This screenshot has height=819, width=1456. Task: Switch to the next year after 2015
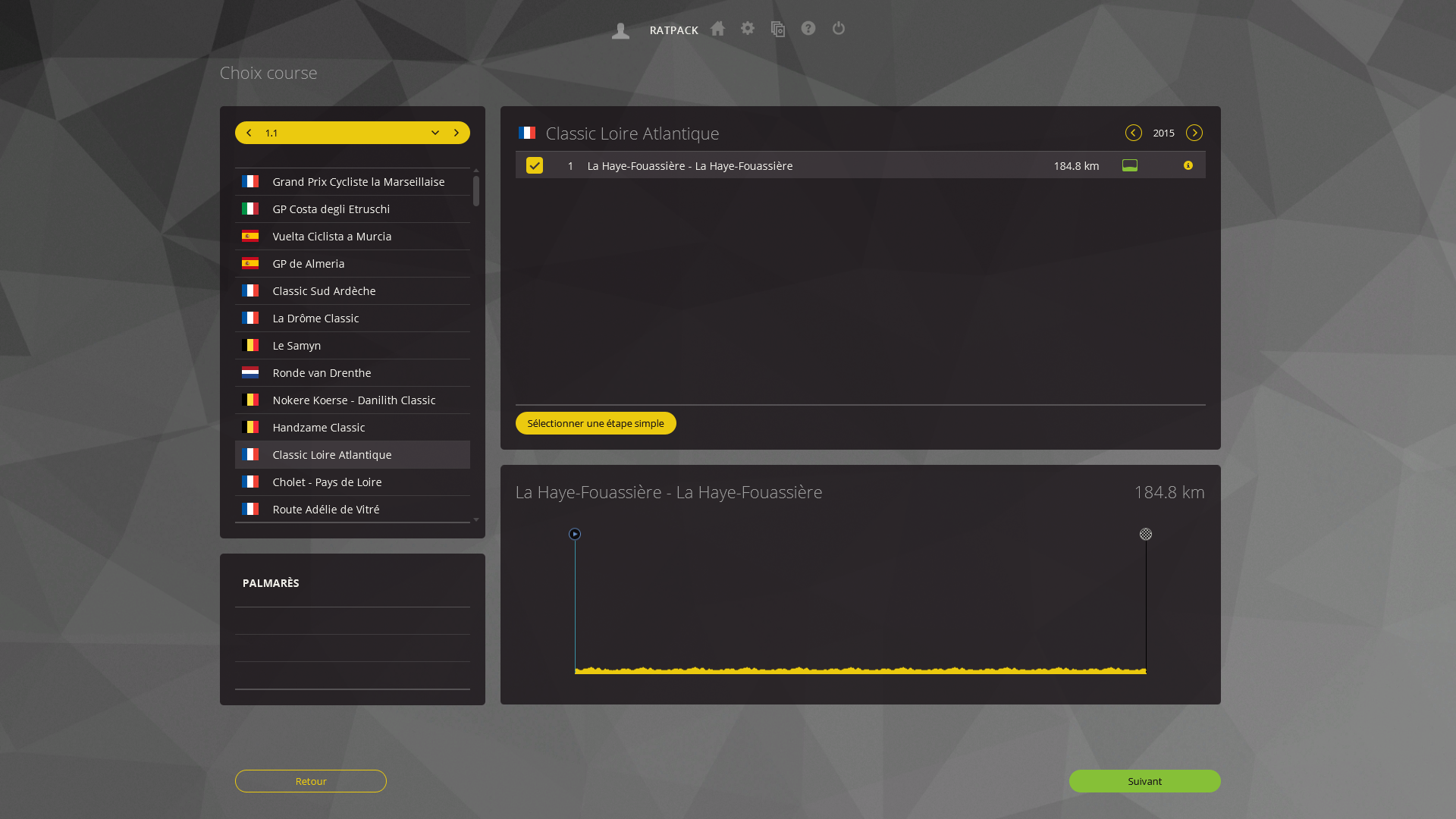click(1194, 133)
